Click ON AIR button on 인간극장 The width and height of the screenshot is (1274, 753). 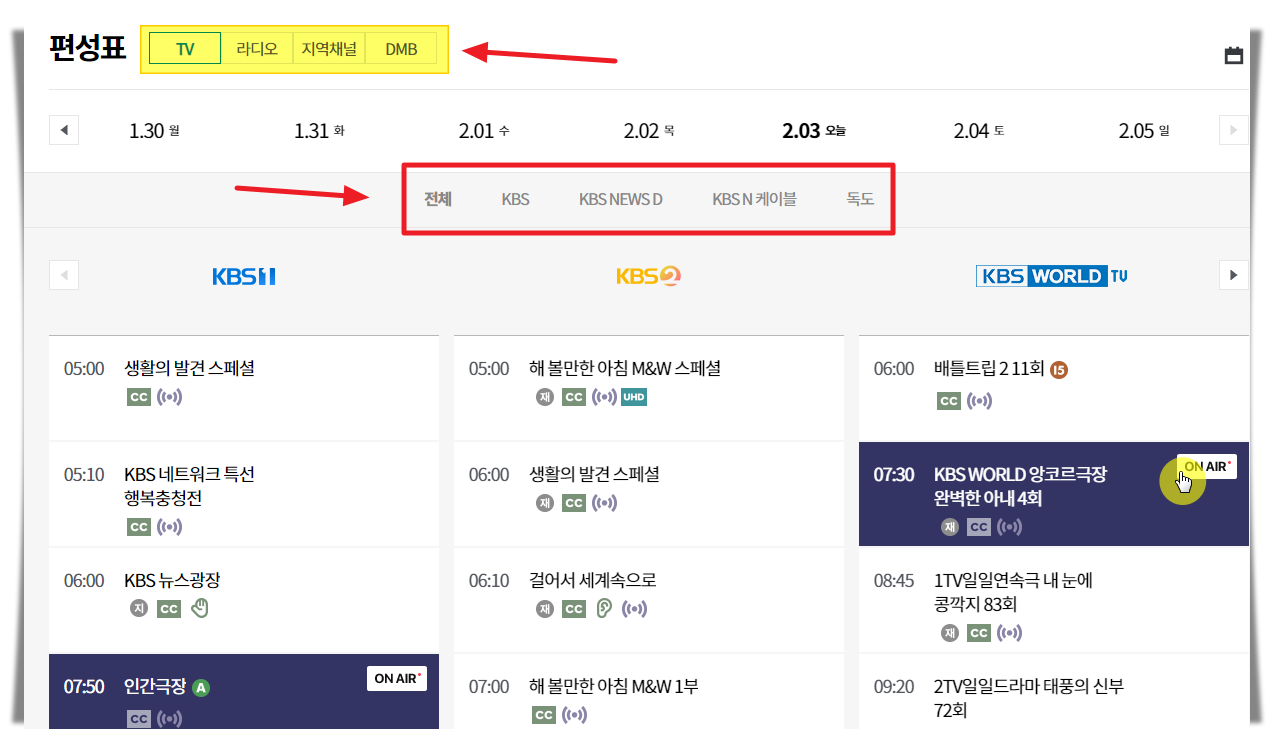397,679
